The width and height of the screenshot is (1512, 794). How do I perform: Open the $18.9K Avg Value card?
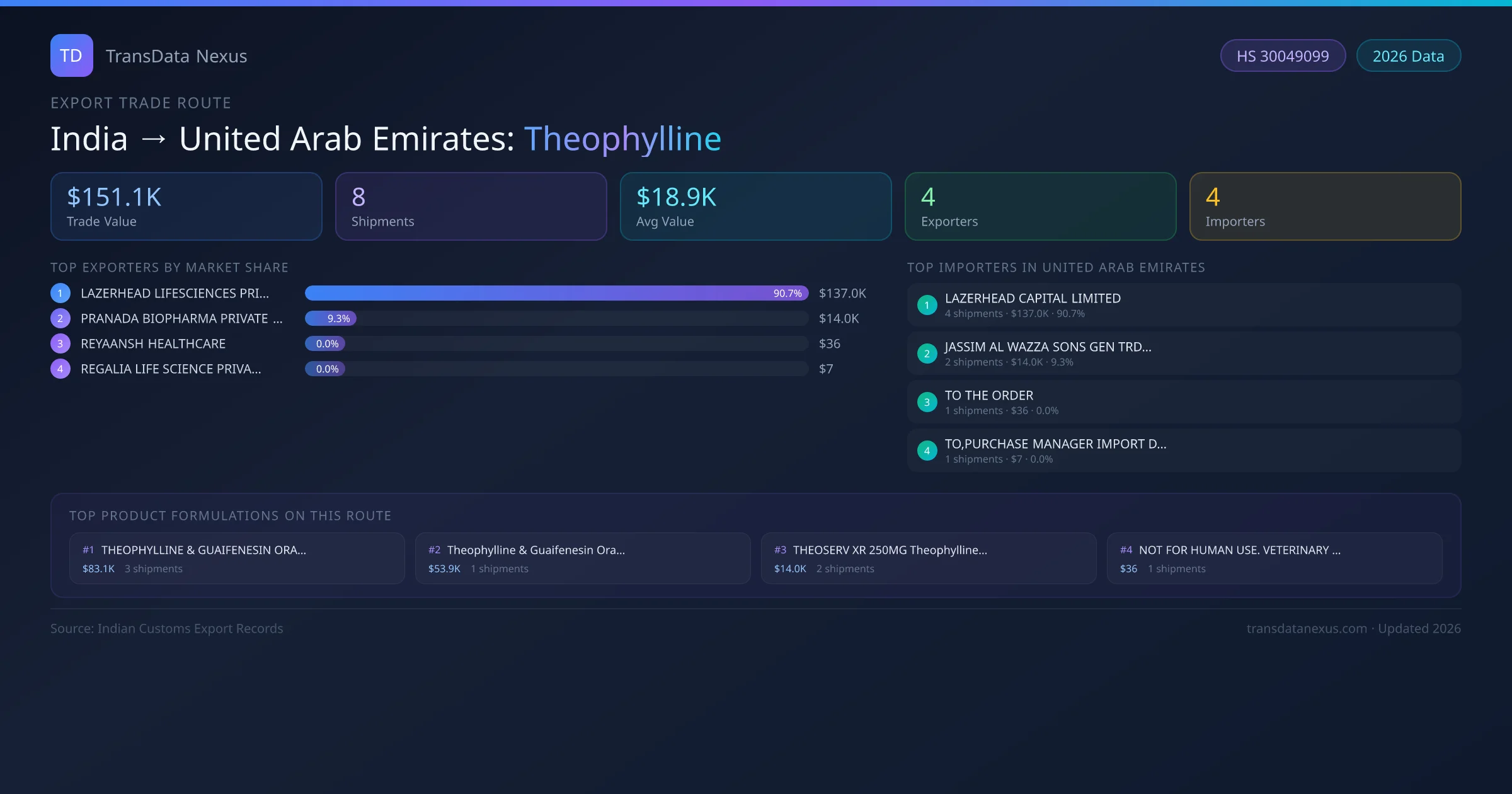click(755, 207)
